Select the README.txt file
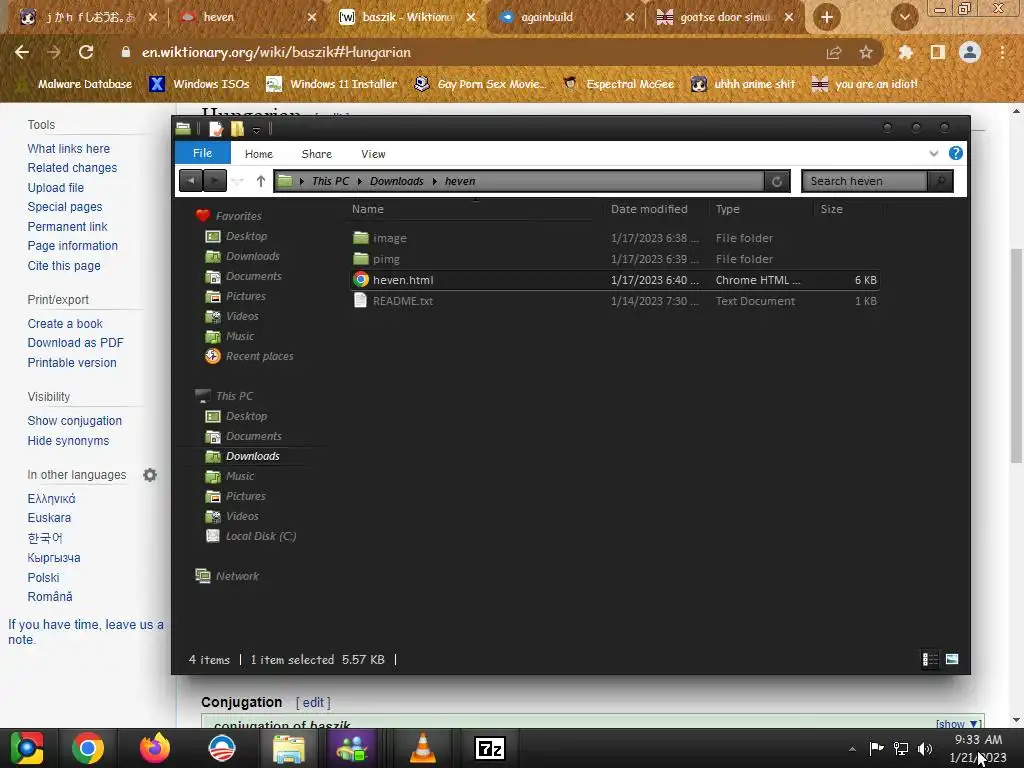 coord(614,301)
